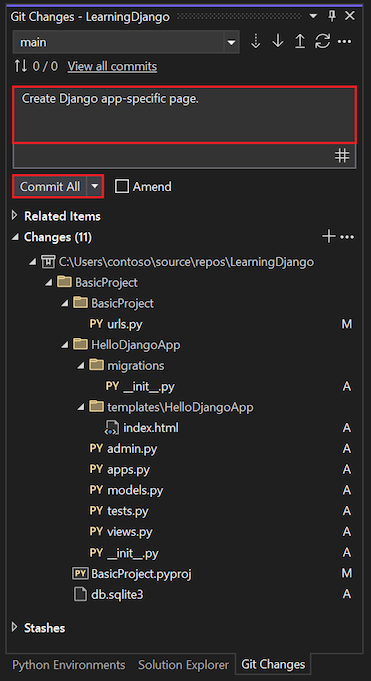The width and height of the screenshot is (371, 681).
Task: Click the Fetch dashed down-arrow icon
Action: click(x=255, y=42)
